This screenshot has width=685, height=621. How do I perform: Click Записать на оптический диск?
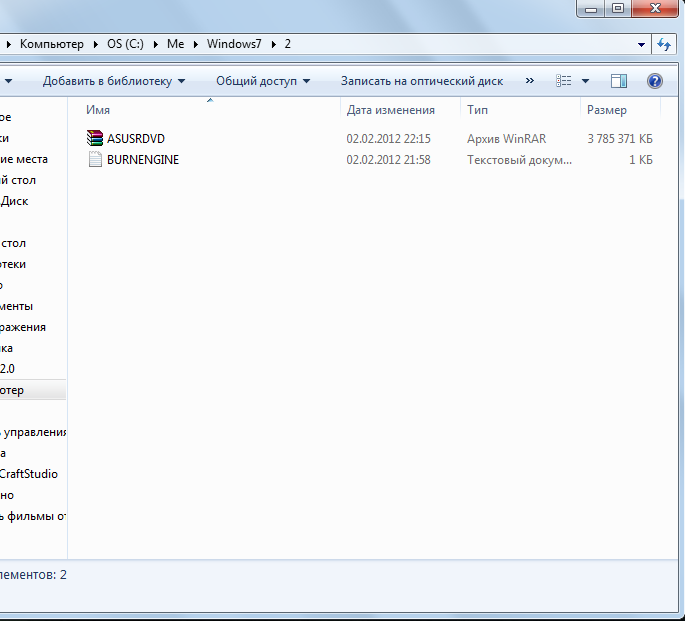422,81
